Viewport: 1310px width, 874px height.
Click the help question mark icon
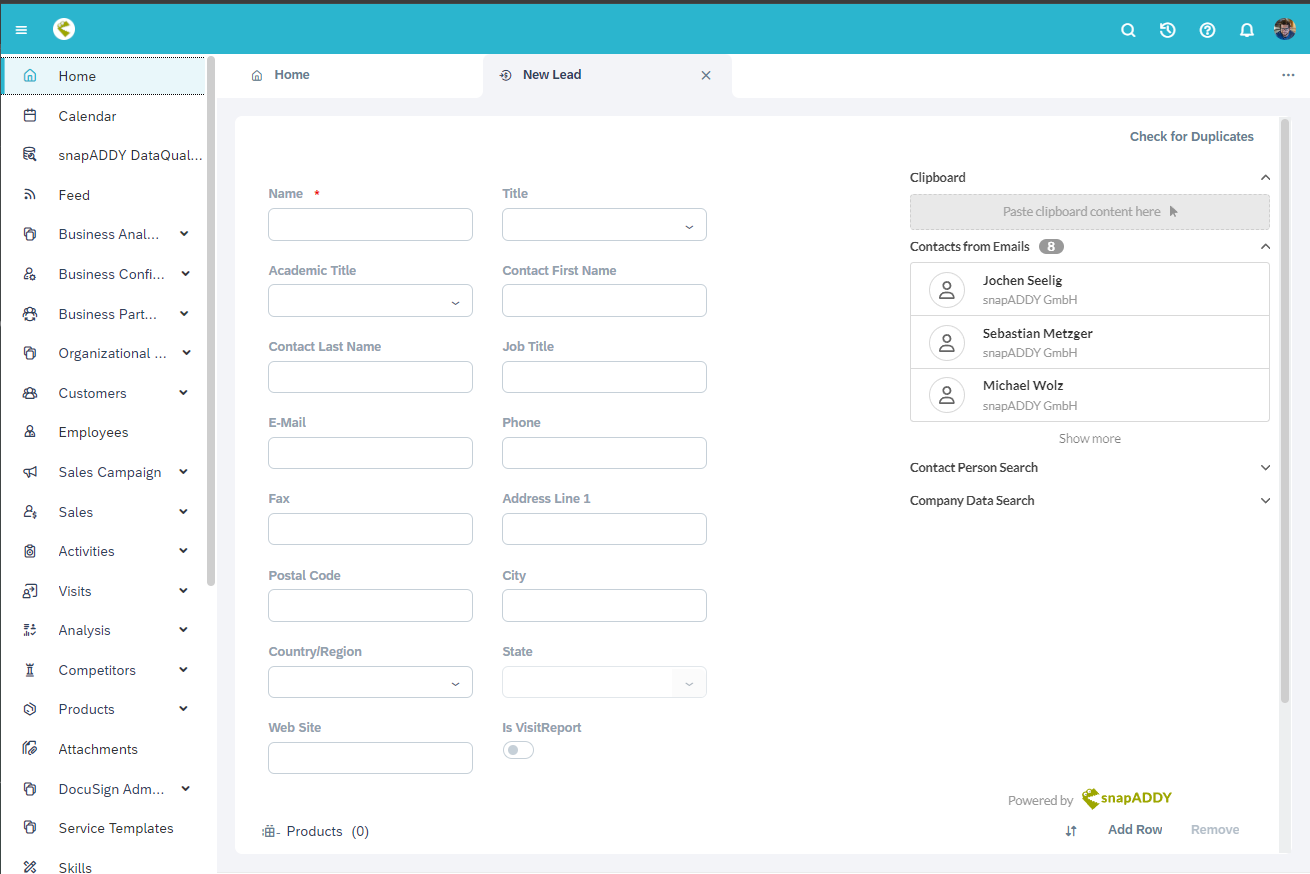point(1207,29)
